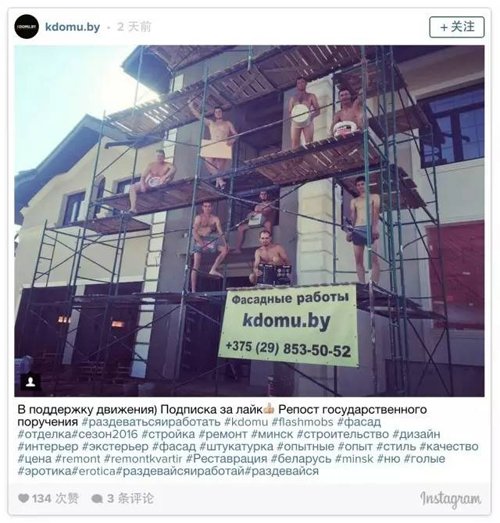
Task: Open hashtag #remontkvartir
Action: (x=143, y=459)
